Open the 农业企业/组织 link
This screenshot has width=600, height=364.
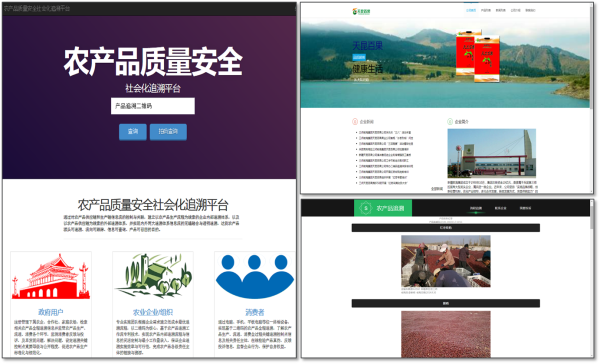[x=153, y=312]
